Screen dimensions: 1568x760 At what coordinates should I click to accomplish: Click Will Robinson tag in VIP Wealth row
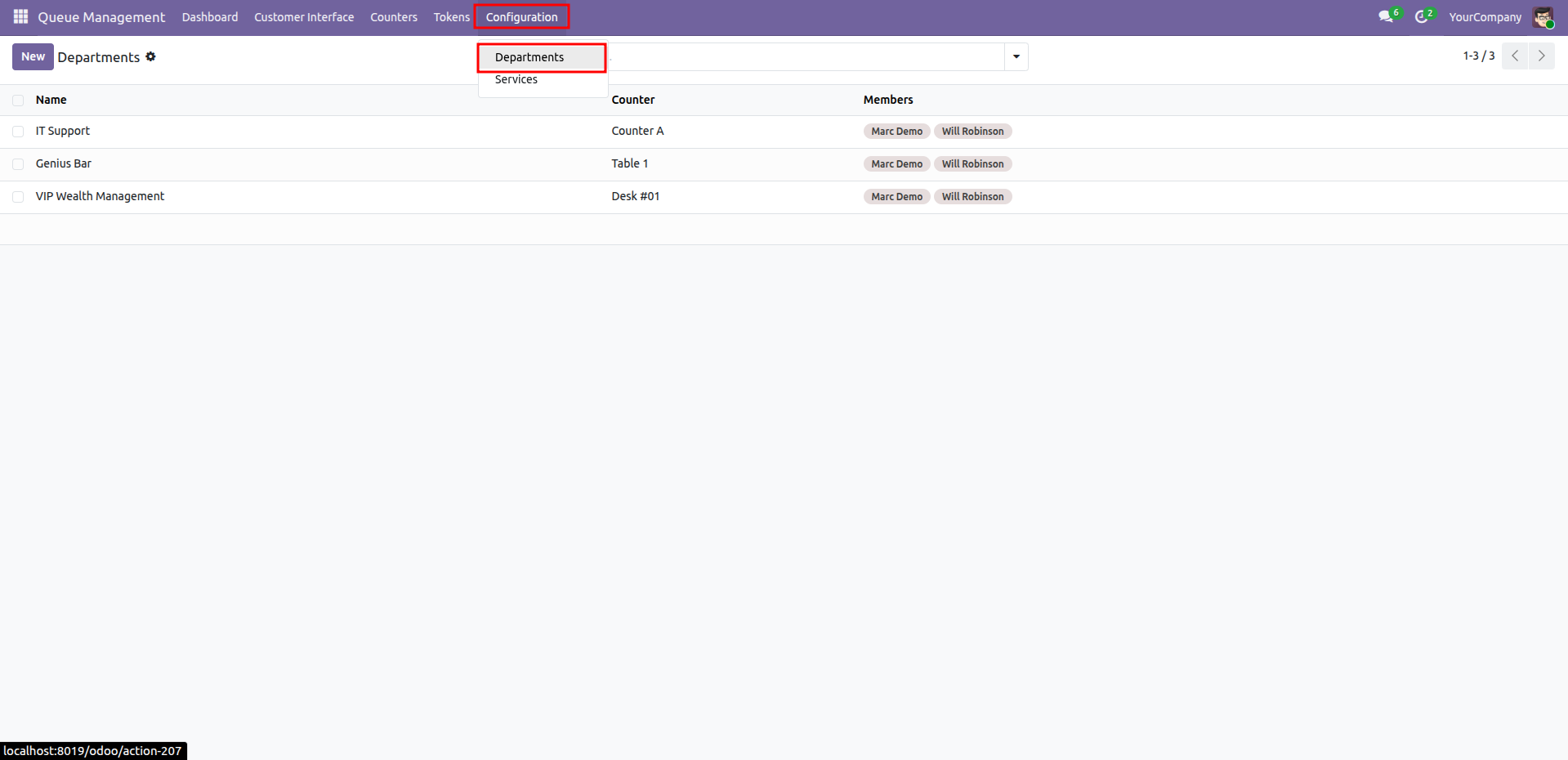[x=972, y=197]
